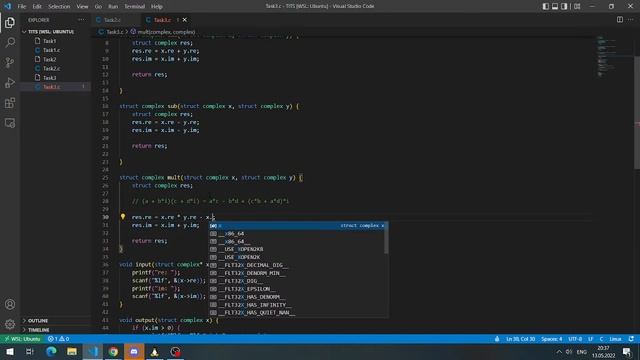Open the Source Control view
Screen dimensions: 640x360
(x=10, y=62)
